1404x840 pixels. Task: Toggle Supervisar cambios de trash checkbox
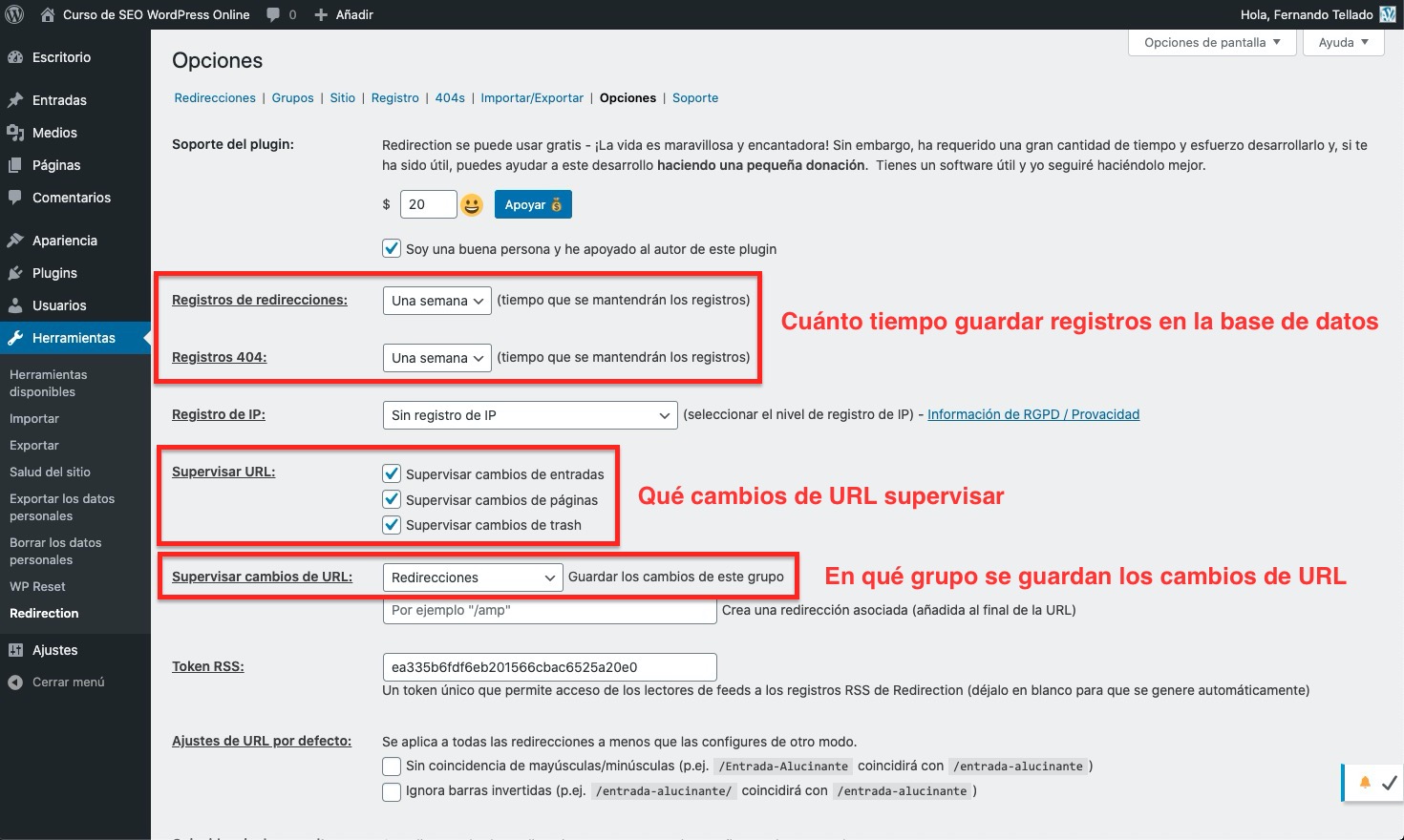[x=392, y=525]
